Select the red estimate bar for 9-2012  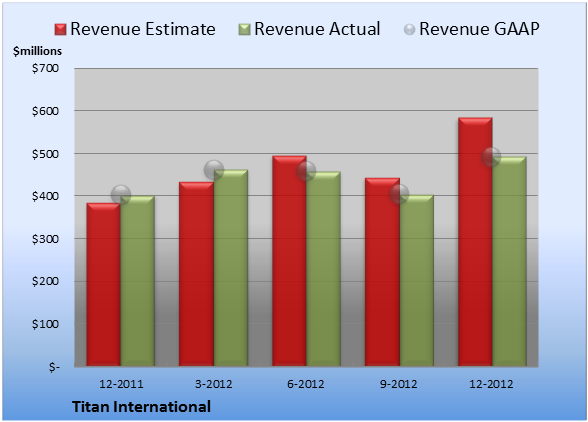(382, 272)
